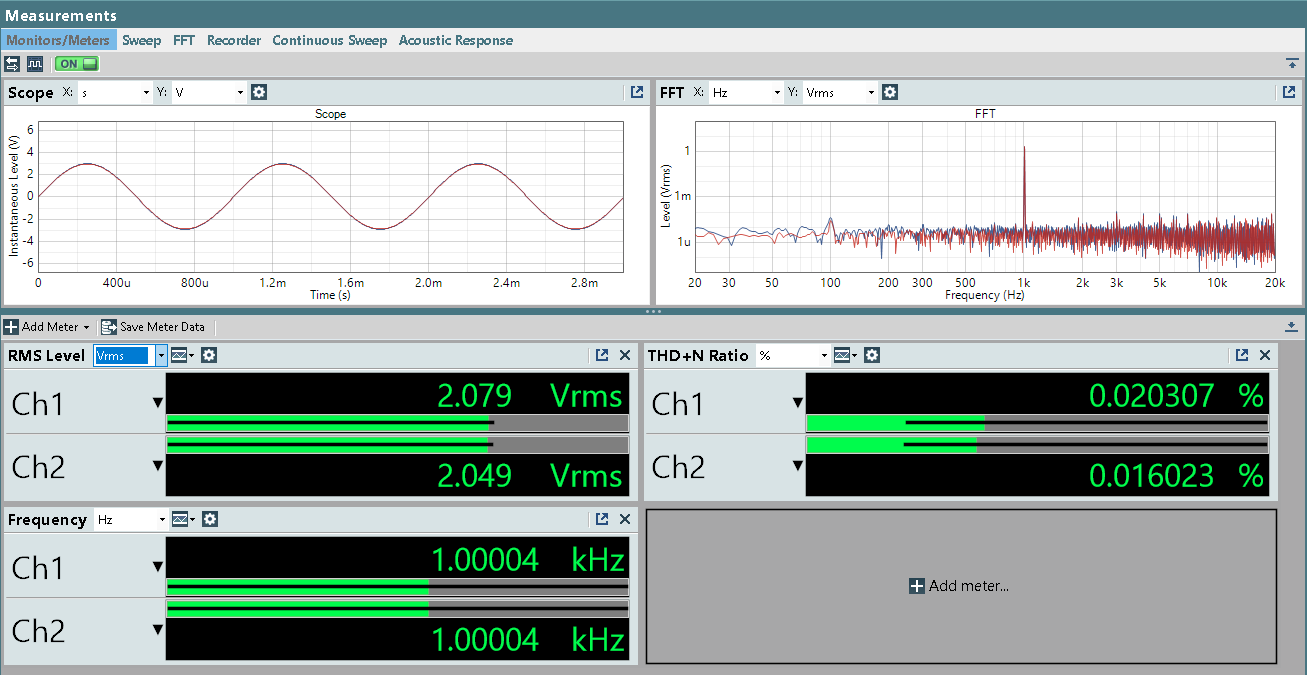Click Frequency Ch1 green bar graph

tap(397, 587)
